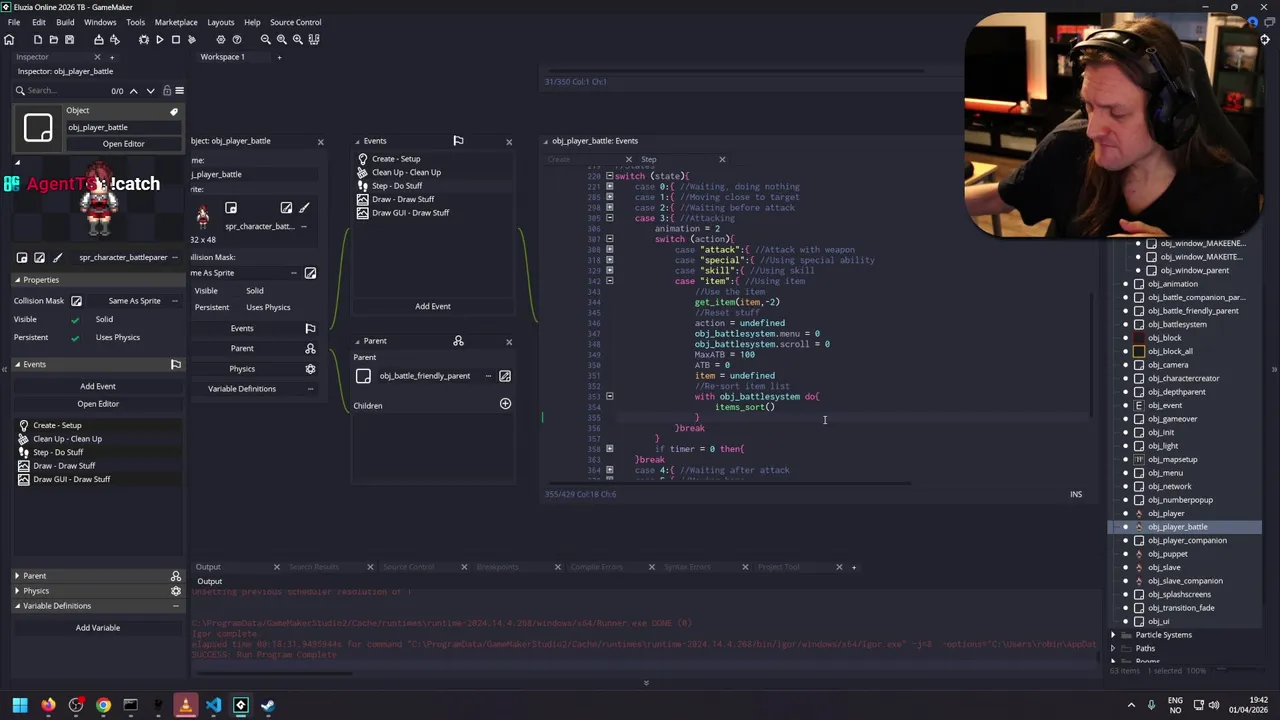Clean the build cache with broom icon
1280x720 pixels.
point(192,39)
